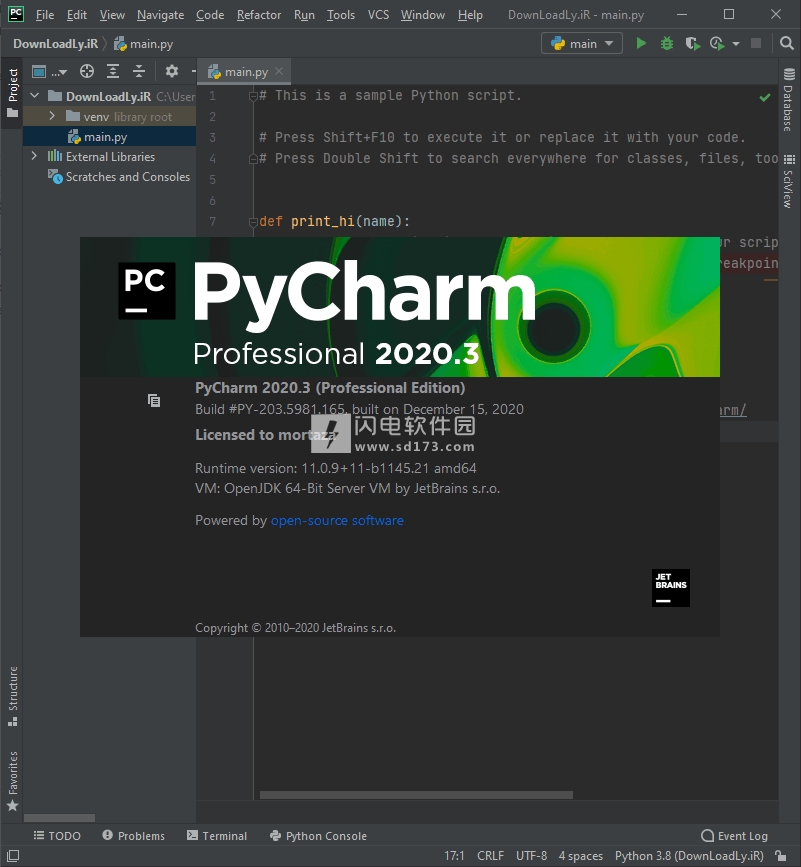Click the Collapse All icon in Project panel
Viewport: 801px width, 867px height.
pos(139,71)
